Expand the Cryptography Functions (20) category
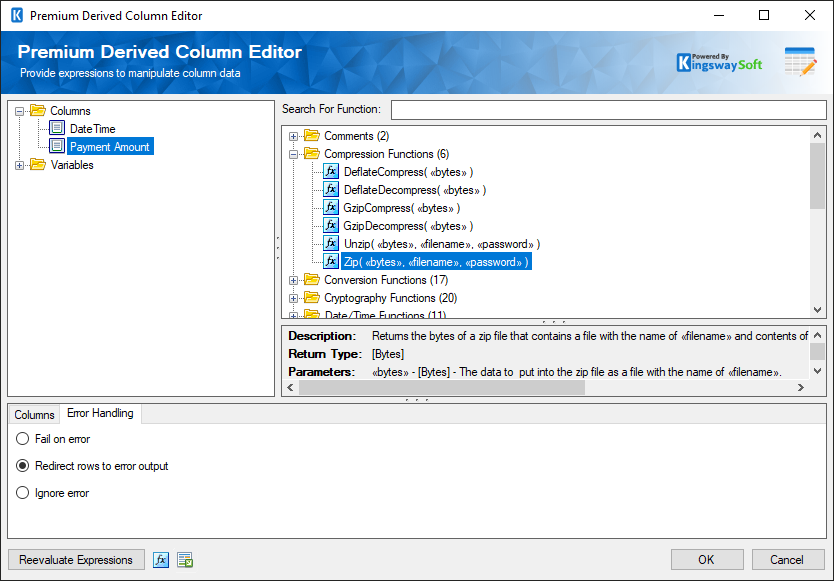This screenshot has width=834, height=581. click(293, 298)
